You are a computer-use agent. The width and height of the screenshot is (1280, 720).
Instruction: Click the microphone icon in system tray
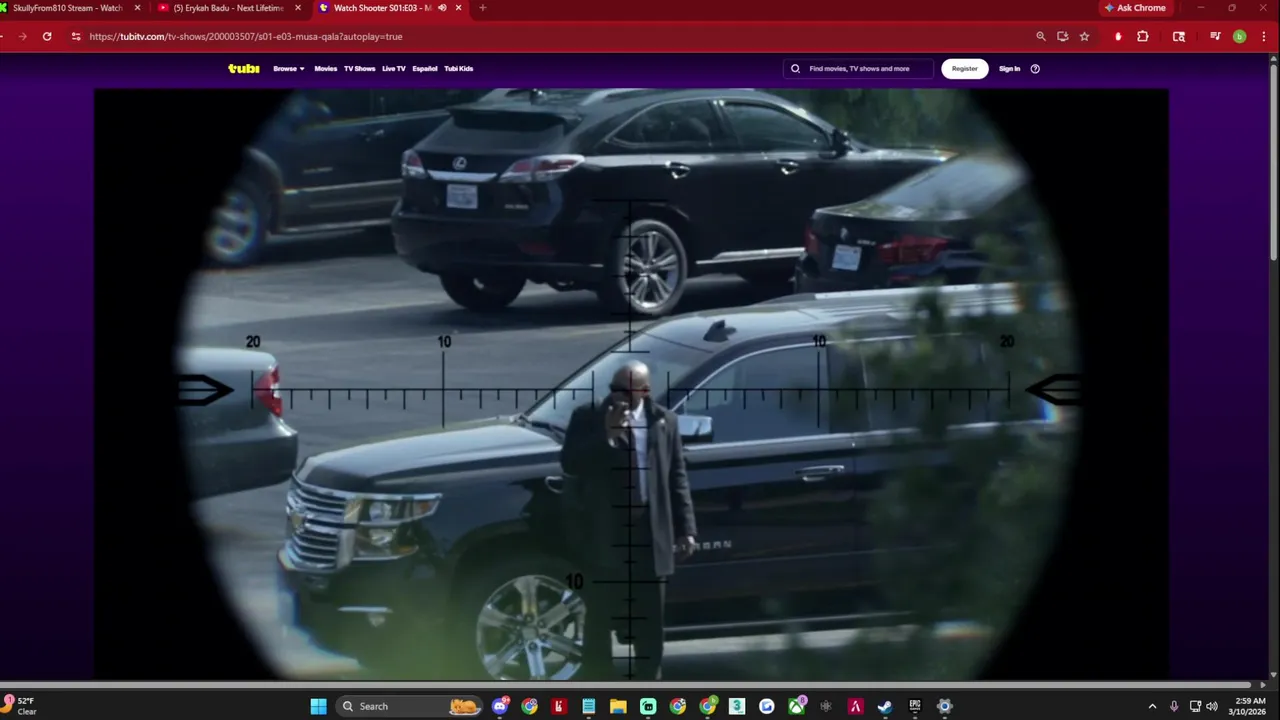(x=1174, y=706)
